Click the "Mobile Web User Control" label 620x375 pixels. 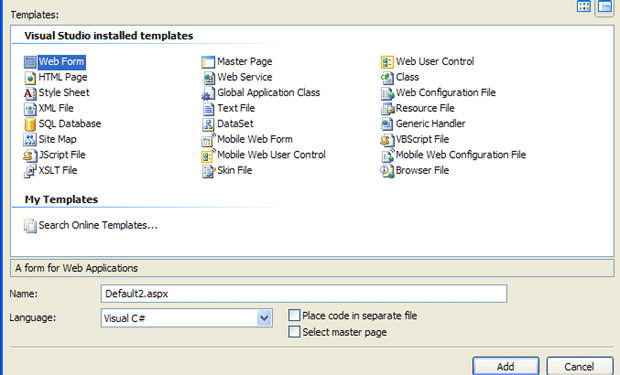tap(271, 155)
